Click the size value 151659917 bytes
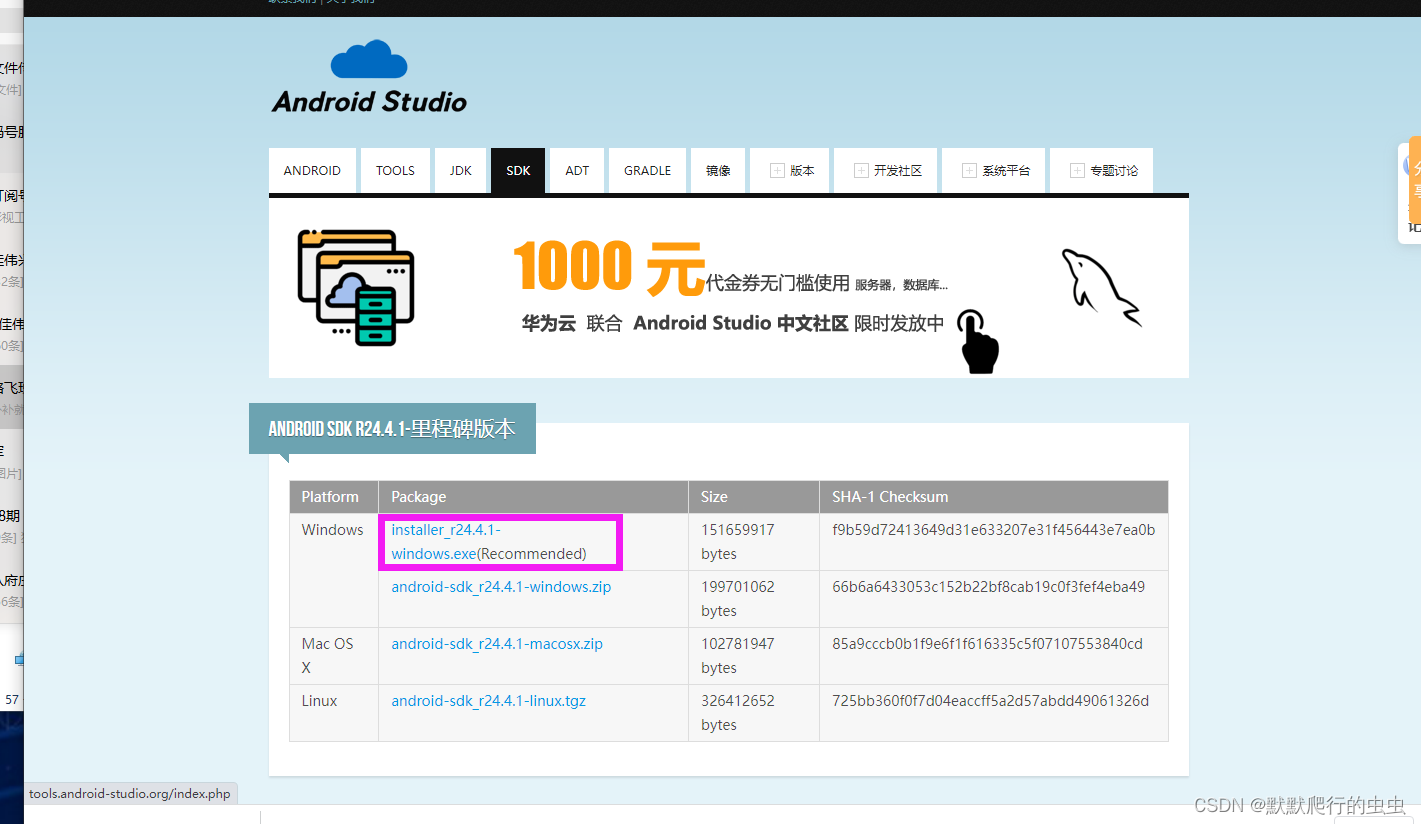Viewport: 1421px width, 824px height. click(x=738, y=542)
